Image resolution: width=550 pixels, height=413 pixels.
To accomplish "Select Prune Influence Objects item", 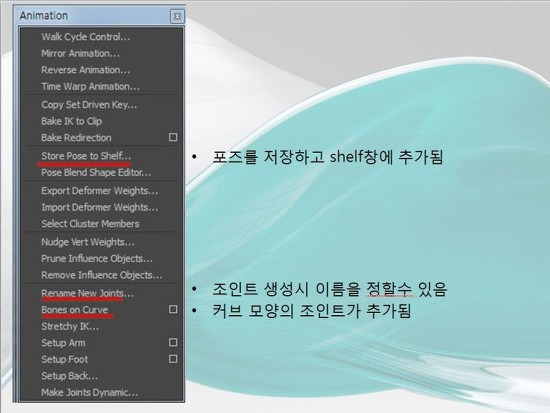I will [x=97, y=258].
